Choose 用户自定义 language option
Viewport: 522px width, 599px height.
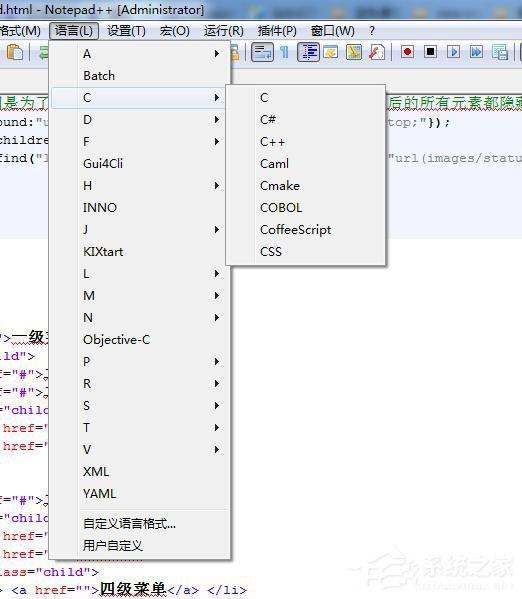point(140,546)
